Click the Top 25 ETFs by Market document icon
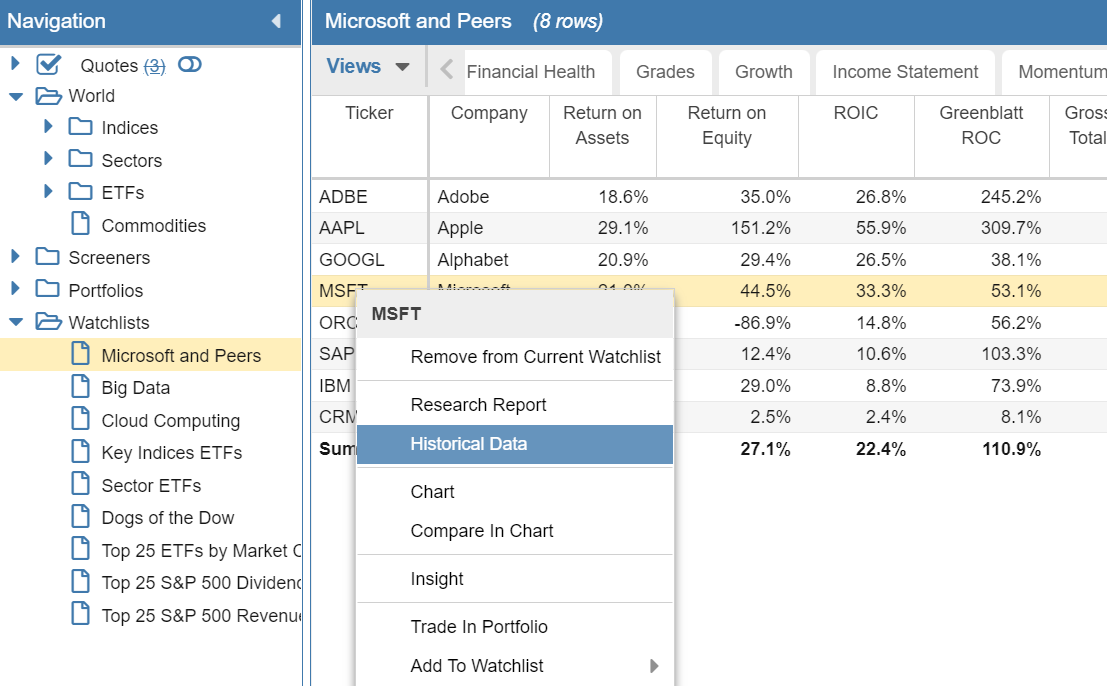Viewport: 1107px width, 686px height. tap(80, 548)
